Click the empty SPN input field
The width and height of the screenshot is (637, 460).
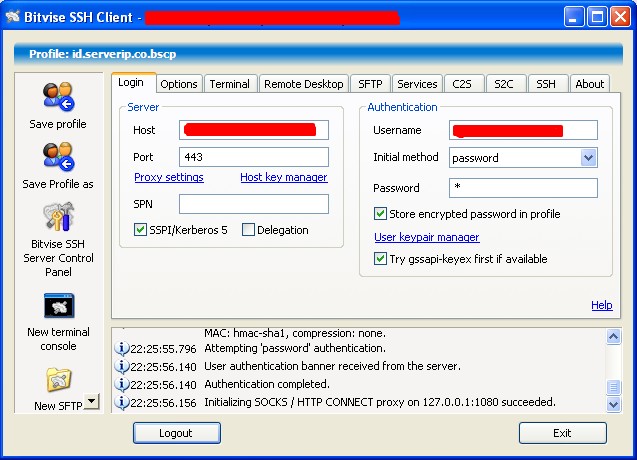tap(254, 204)
